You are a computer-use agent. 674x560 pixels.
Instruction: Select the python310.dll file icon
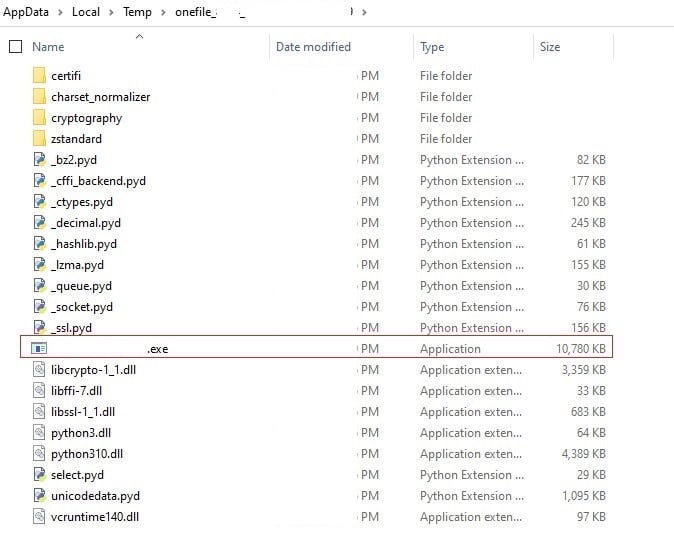coord(39,454)
